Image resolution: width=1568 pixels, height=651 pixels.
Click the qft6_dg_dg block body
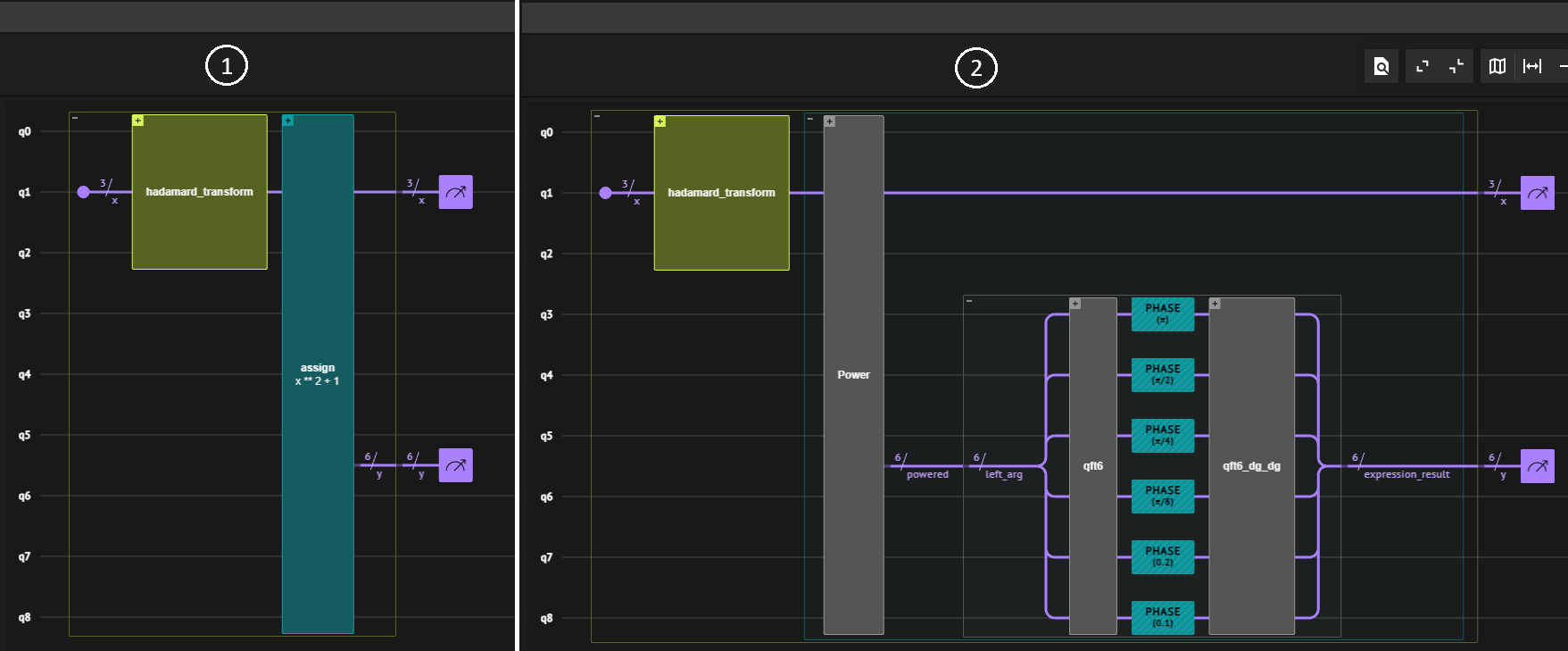coord(1251,466)
